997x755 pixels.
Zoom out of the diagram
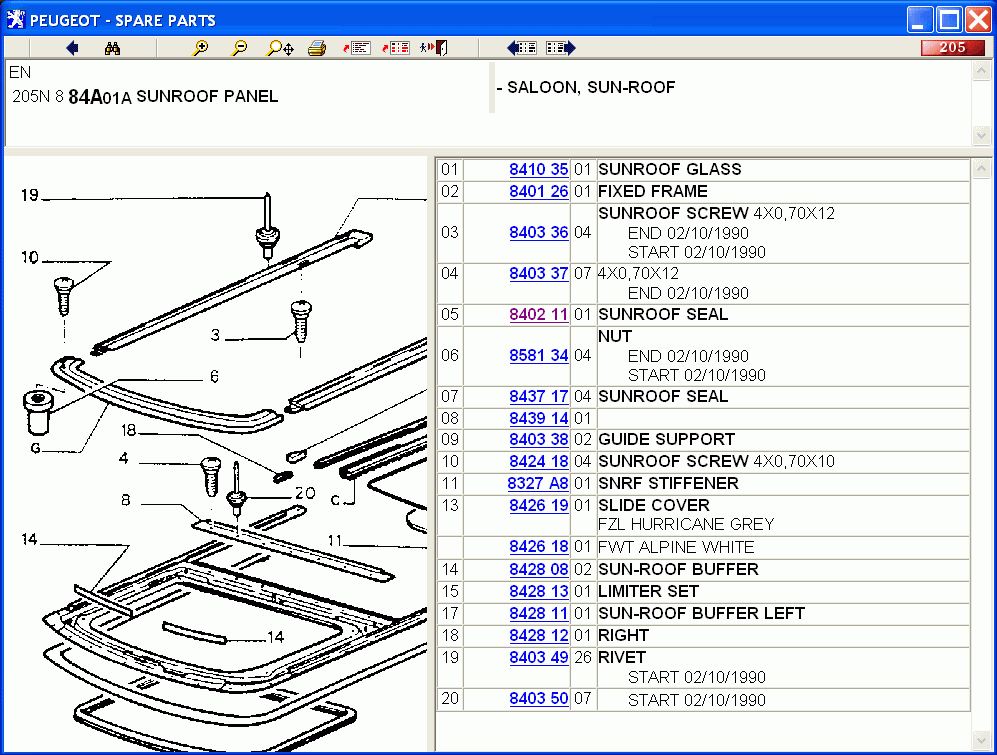coord(239,48)
